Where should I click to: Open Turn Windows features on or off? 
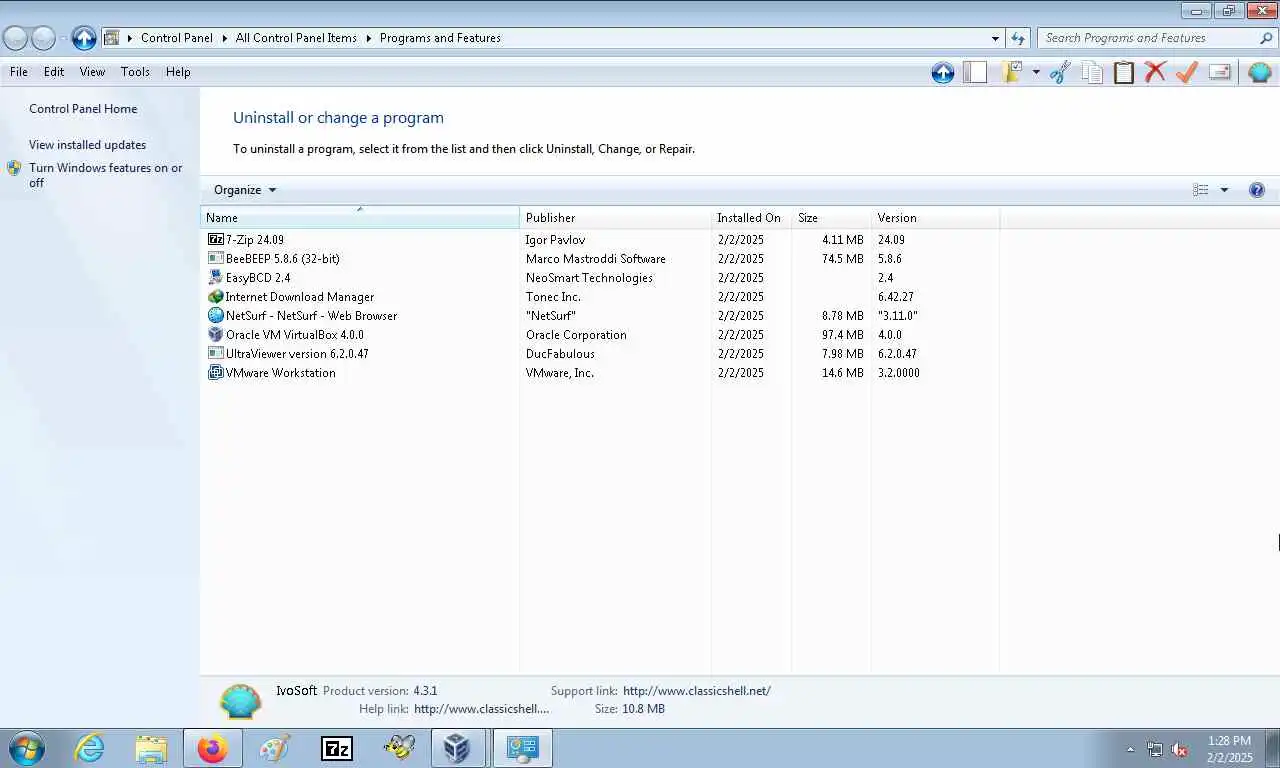coord(105,175)
